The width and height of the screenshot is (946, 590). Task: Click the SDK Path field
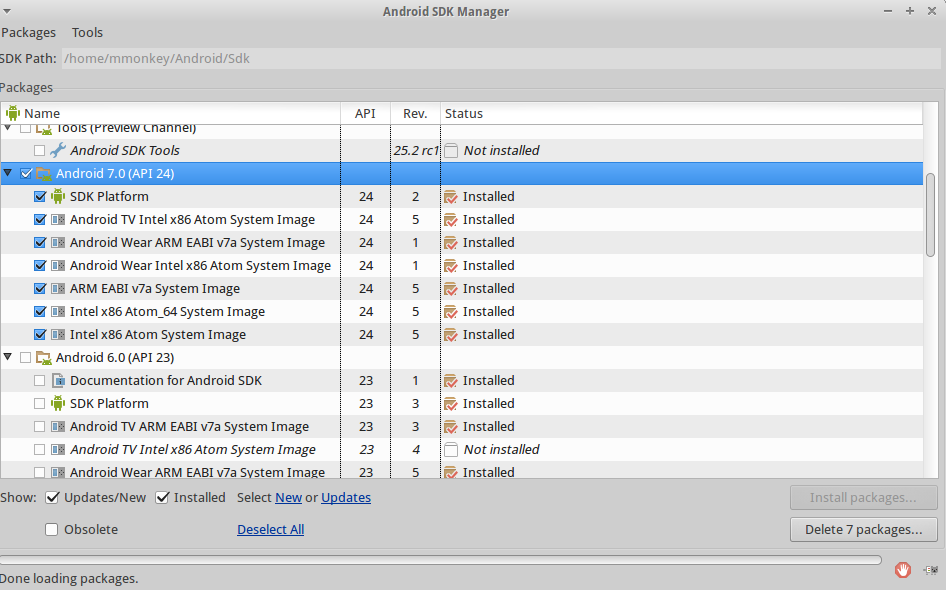click(501, 59)
